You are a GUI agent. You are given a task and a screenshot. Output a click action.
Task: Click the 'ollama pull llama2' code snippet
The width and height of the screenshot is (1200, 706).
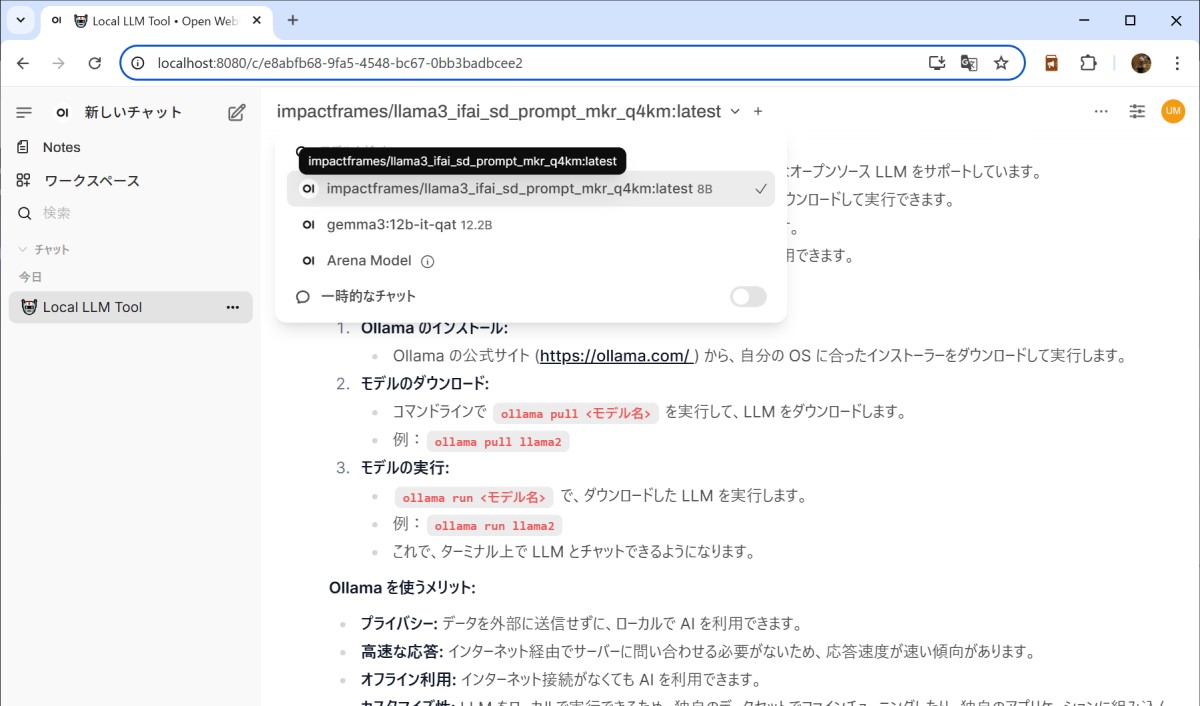pyautogui.click(x=498, y=442)
